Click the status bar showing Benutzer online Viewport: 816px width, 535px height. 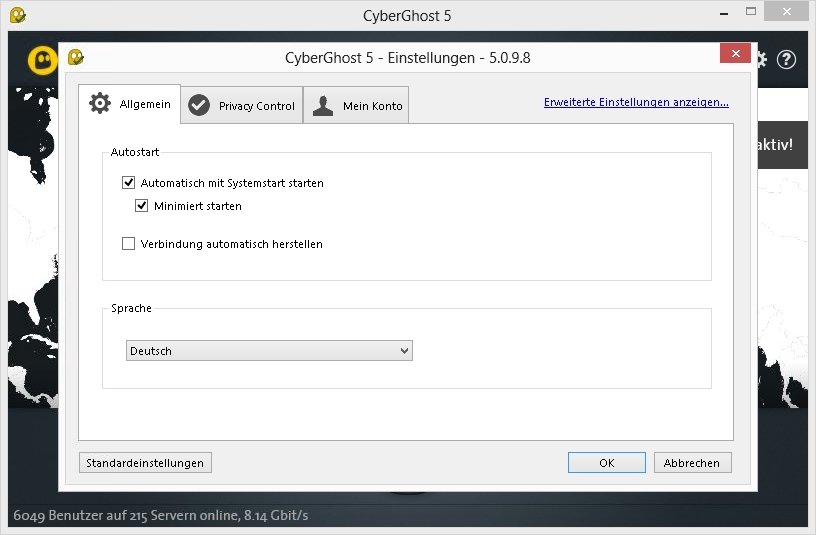pyautogui.click(x=160, y=516)
